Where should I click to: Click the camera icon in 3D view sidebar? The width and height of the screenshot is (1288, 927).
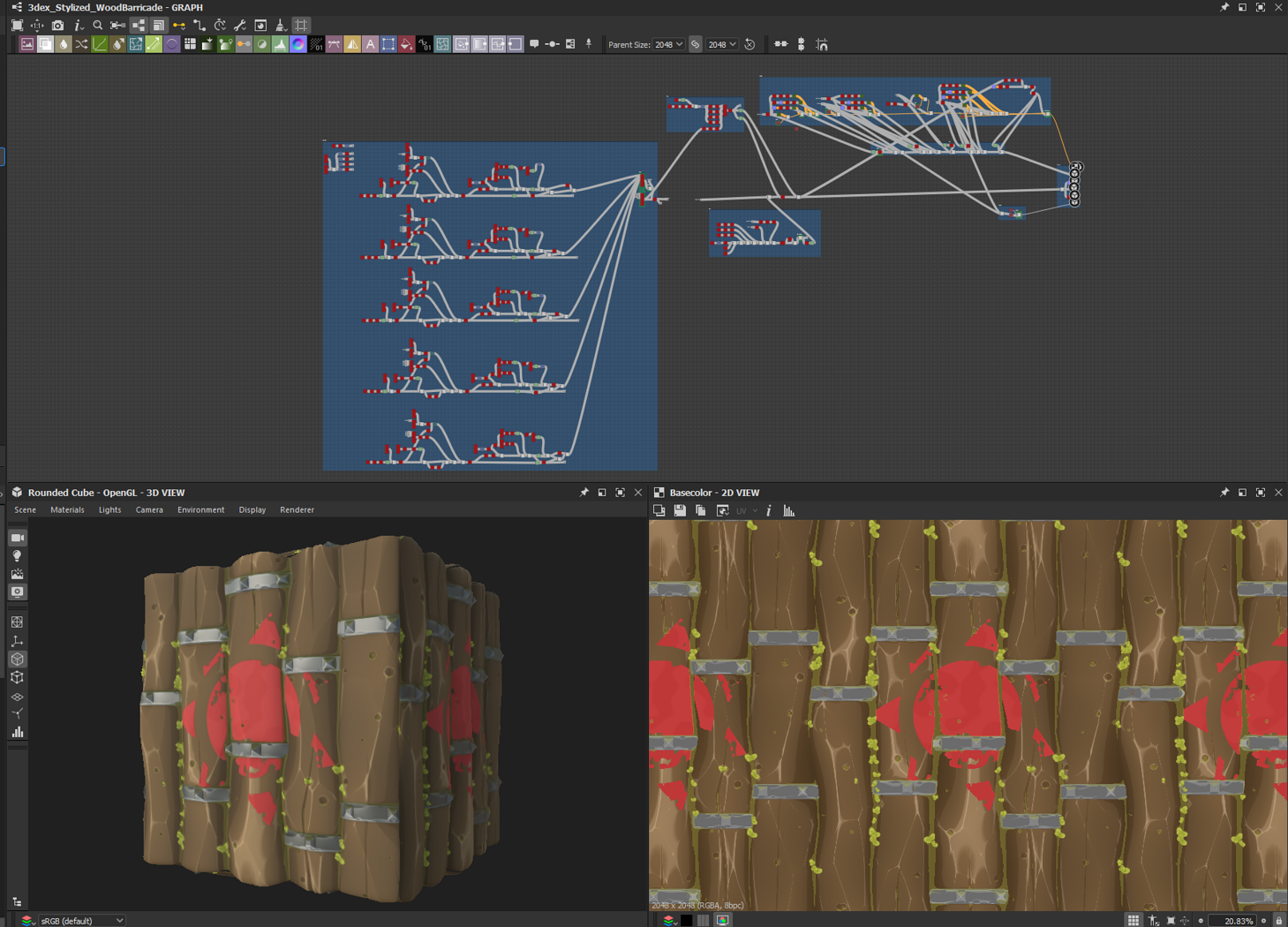point(17,538)
